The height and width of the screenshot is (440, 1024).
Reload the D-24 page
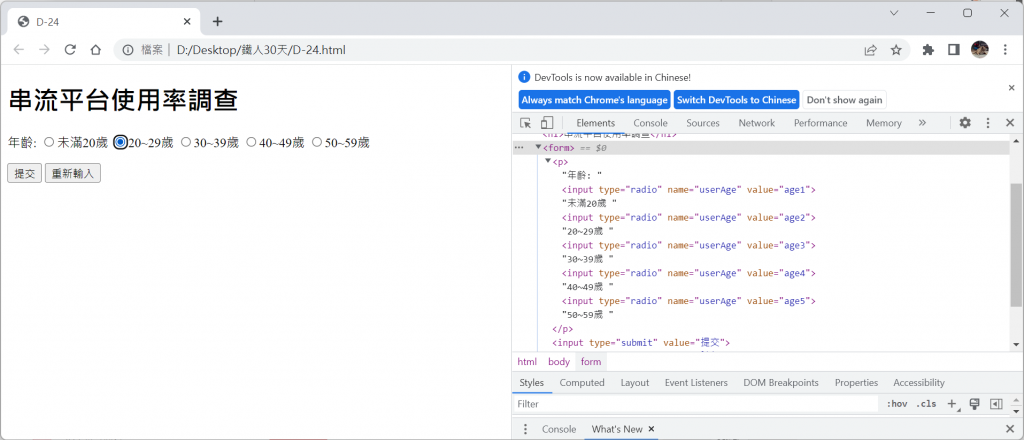tap(70, 50)
